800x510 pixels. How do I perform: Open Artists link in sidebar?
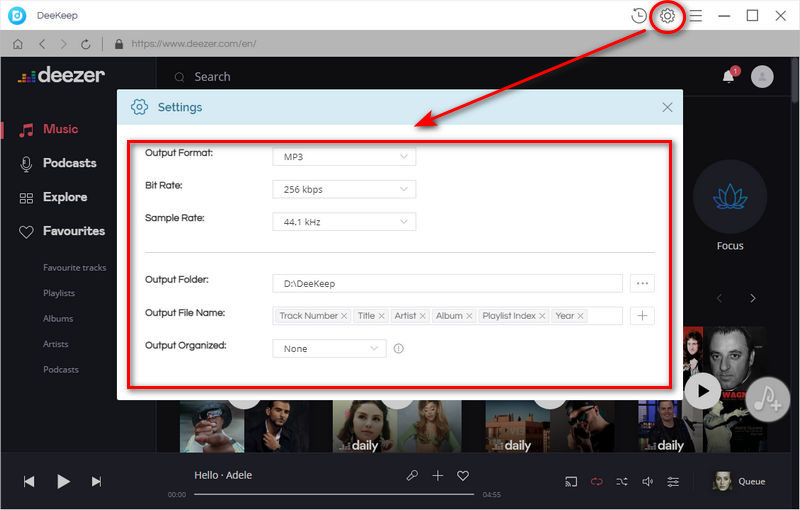(56, 344)
